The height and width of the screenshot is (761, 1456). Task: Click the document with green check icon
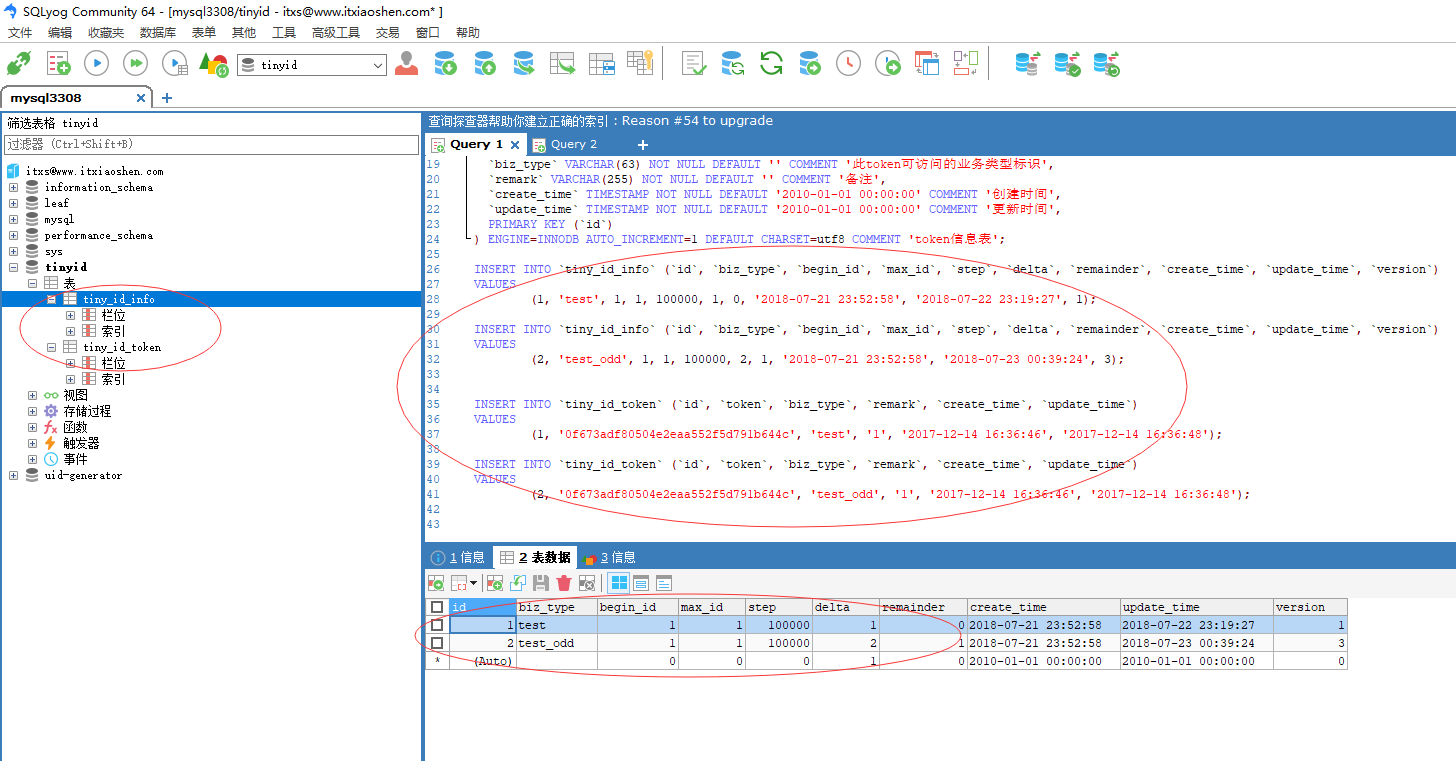point(694,64)
